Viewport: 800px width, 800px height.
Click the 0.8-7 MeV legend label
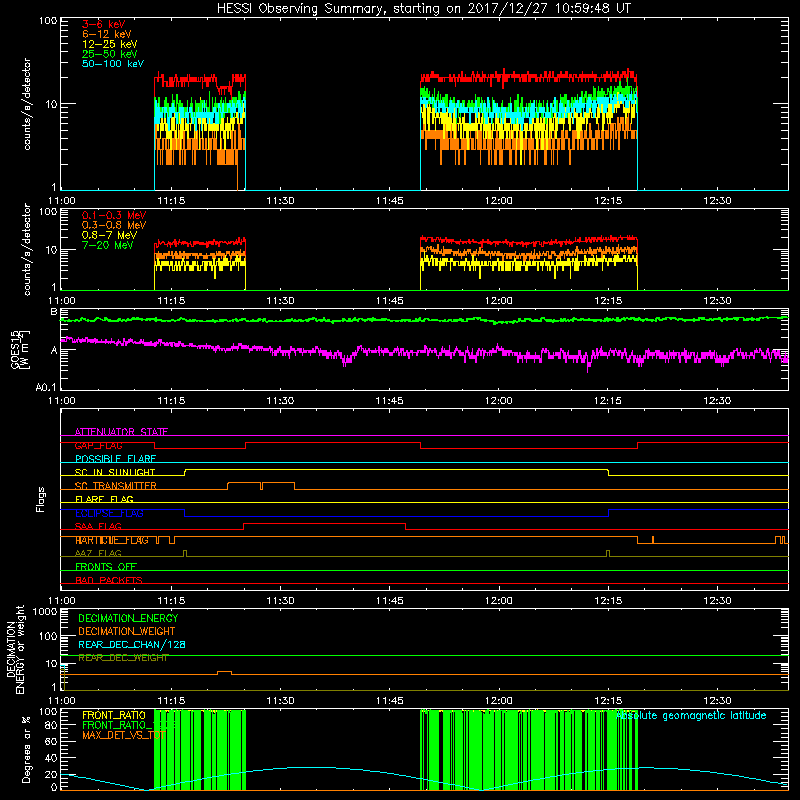pyautogui.click(x=110, y=235)
